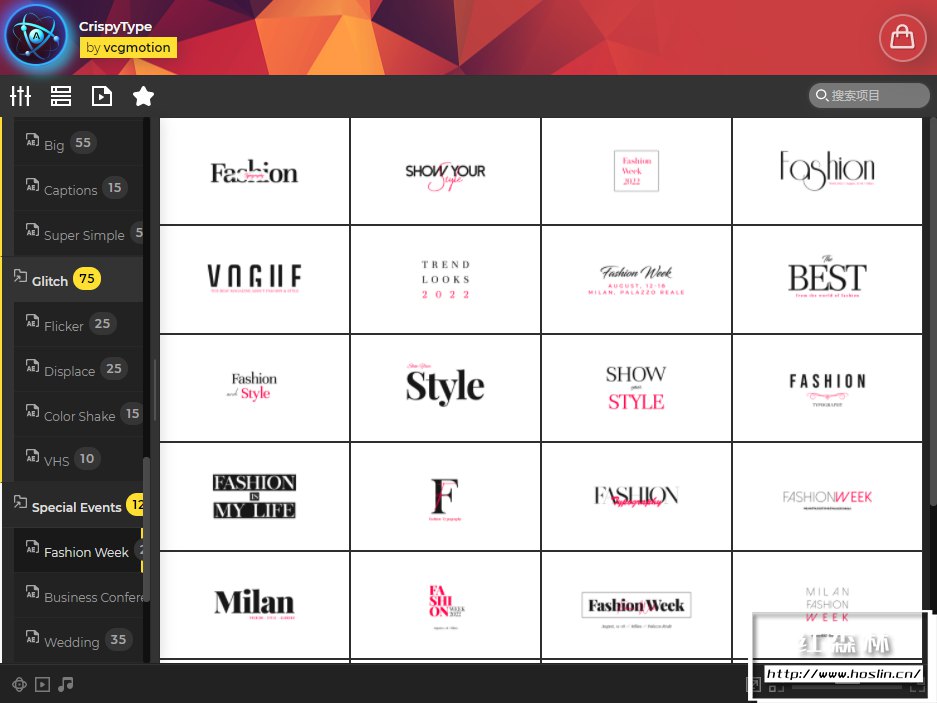Open the 'FASHIONWEEK' pink thumbnail
Viewport: 937px width, 703px height.
point(827,497)
